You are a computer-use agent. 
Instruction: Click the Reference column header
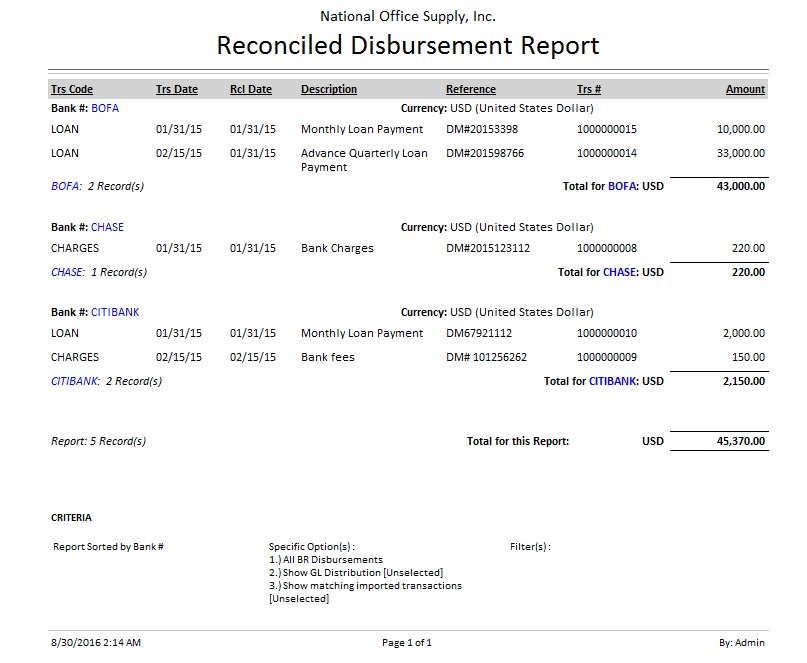pyautogui.click(x=471, y=89)
